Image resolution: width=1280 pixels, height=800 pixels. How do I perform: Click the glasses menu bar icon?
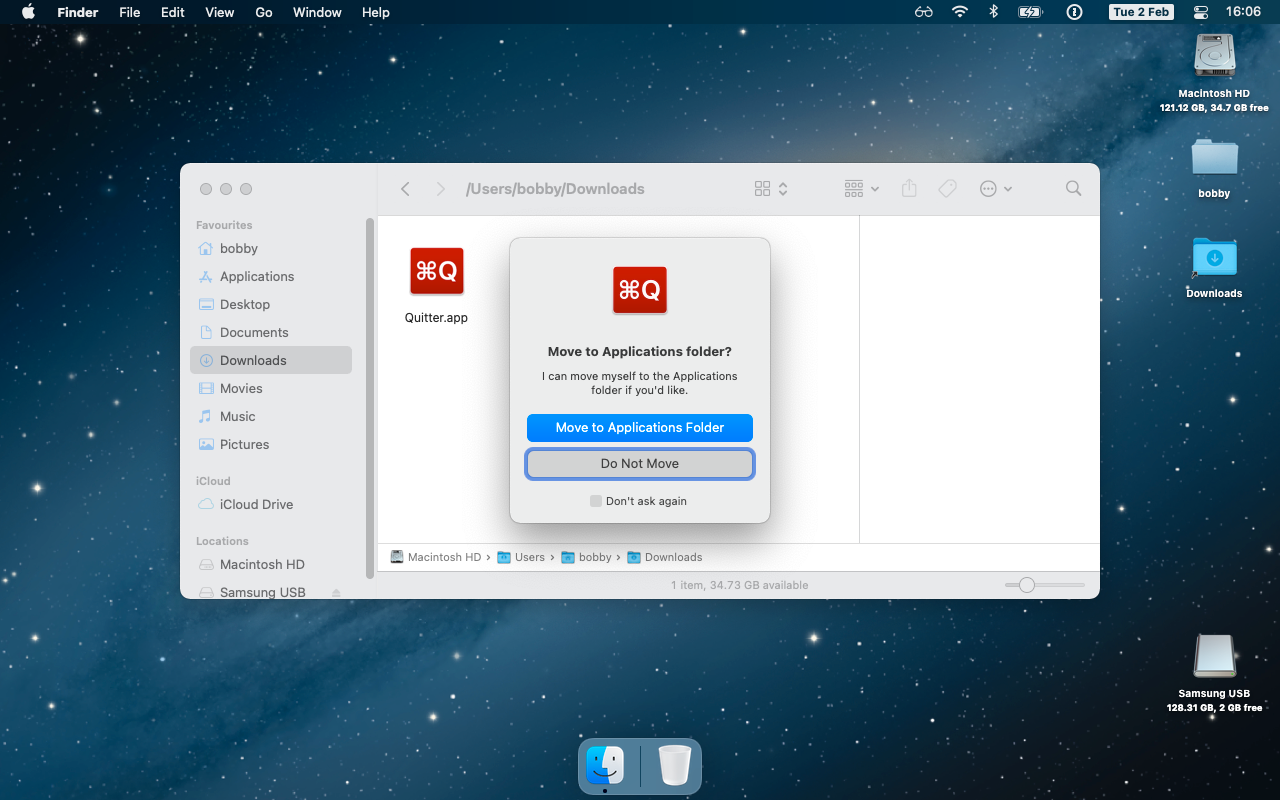point(923,12)
